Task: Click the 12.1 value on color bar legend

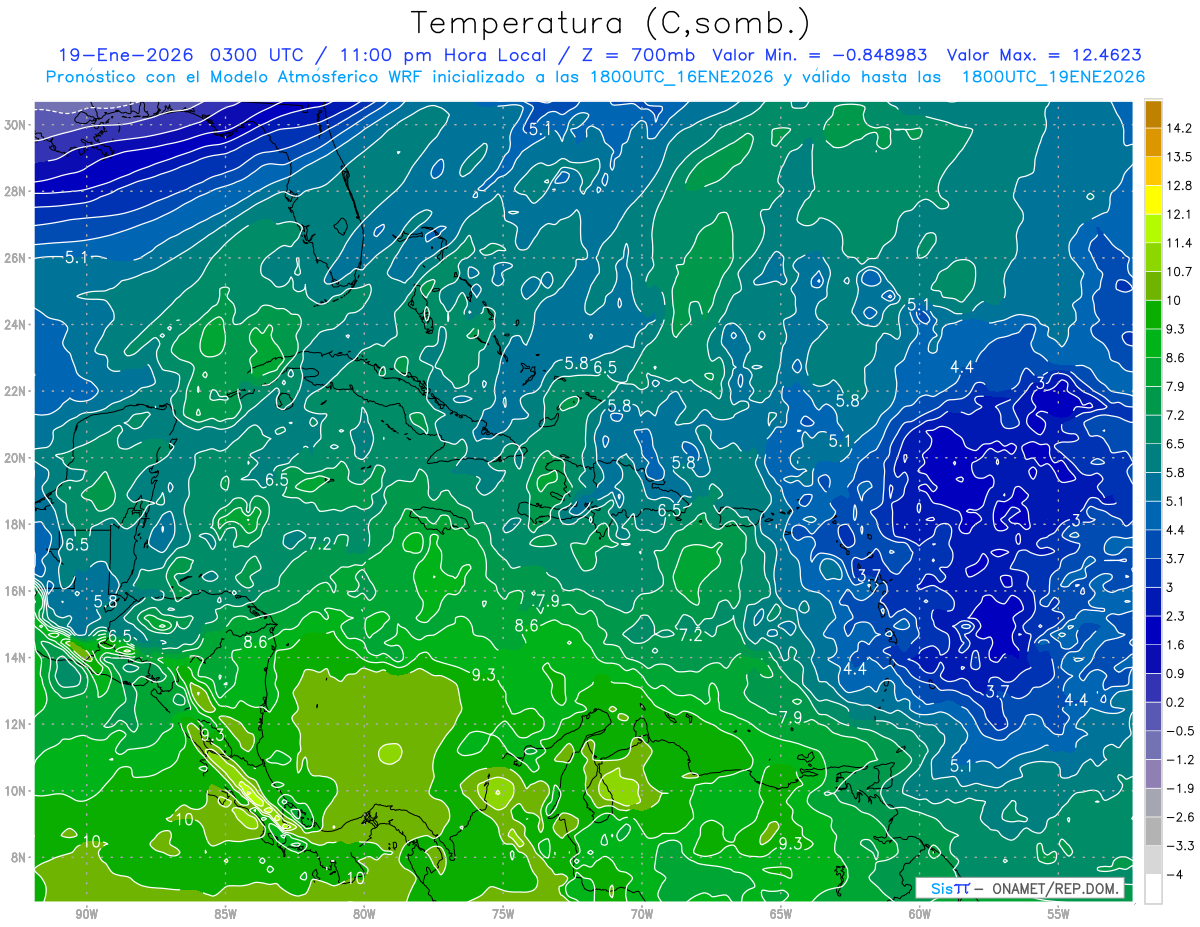Action: pos(1180,214)
